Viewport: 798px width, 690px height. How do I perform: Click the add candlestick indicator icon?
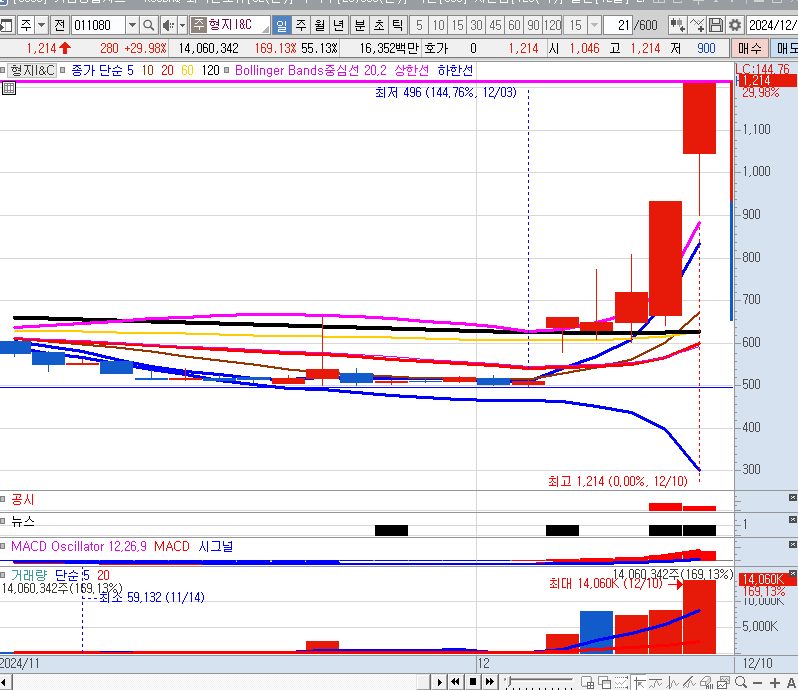[x=675, y=25]
